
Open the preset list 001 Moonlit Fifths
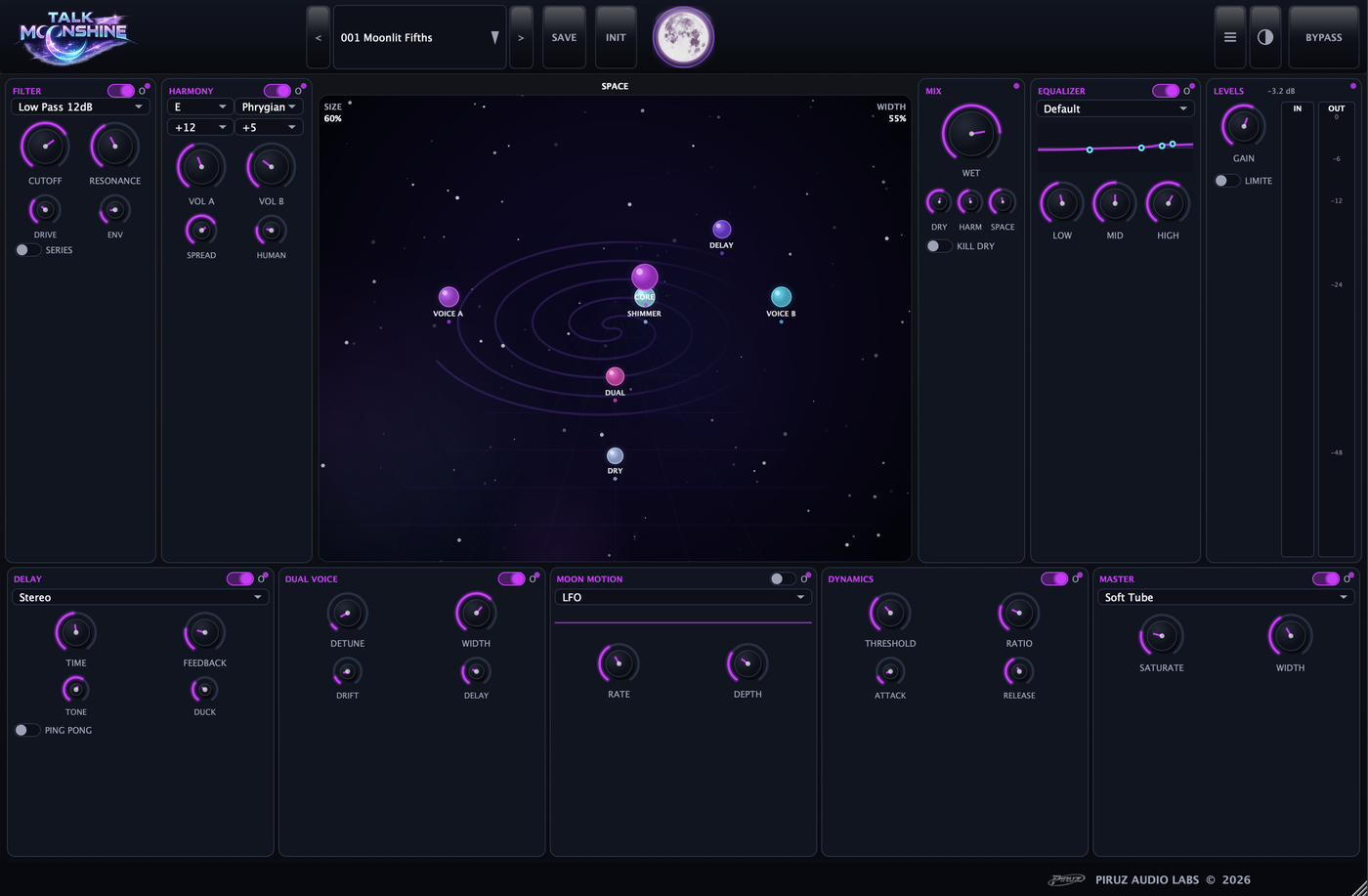420,37
